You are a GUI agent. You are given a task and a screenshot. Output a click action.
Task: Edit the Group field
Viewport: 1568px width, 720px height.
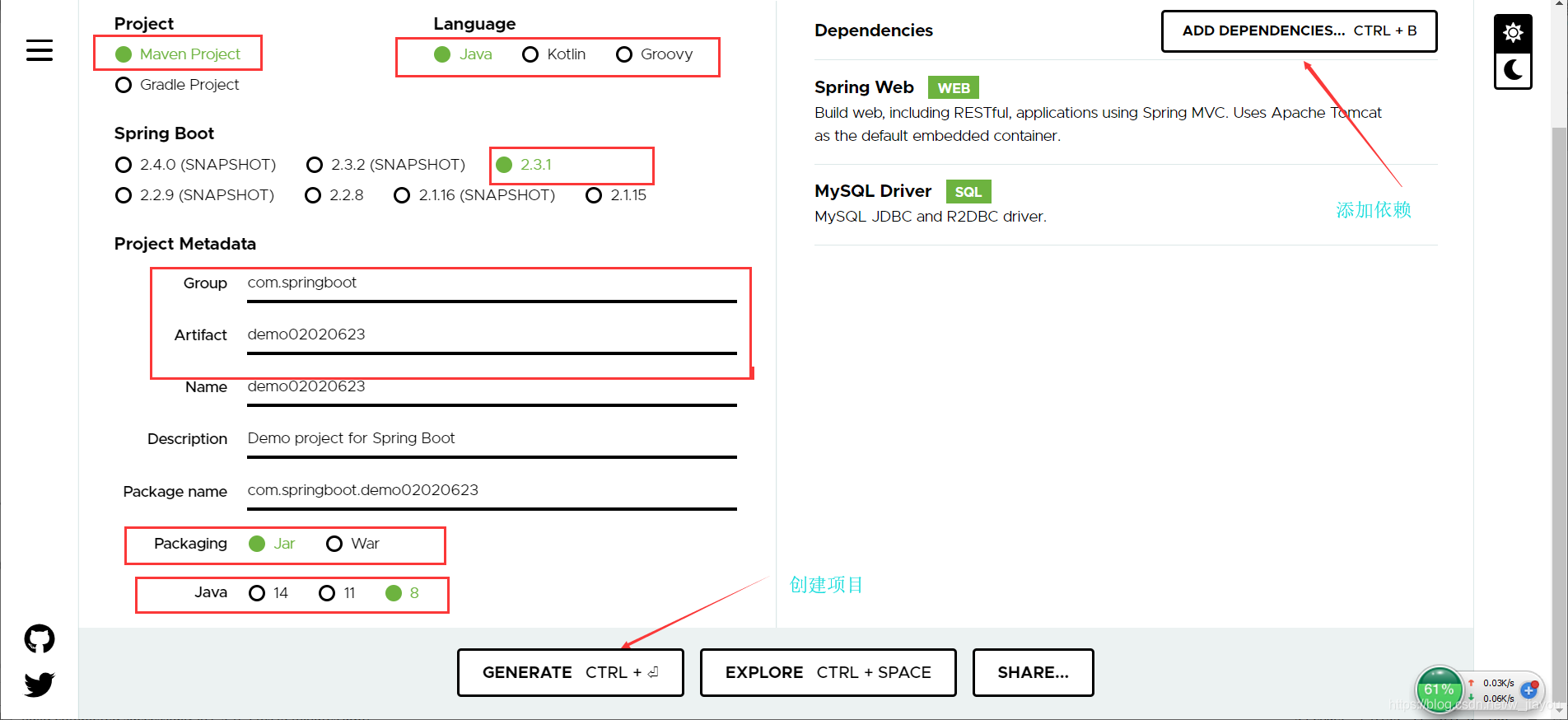(x=492, y=283)
